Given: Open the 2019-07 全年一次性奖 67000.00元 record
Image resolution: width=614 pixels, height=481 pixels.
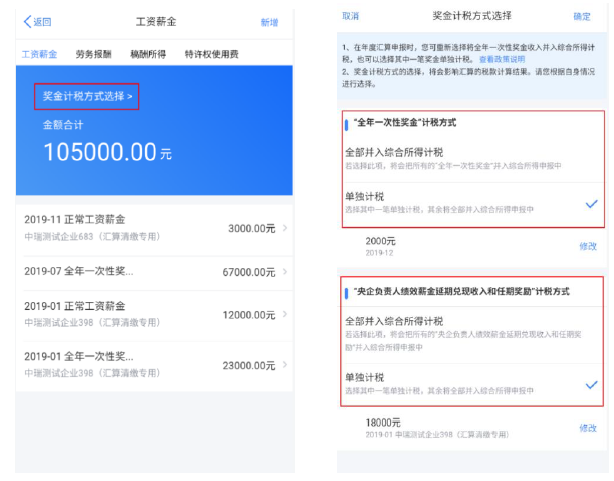Looking at the screenshot, I should coord(154,272).
